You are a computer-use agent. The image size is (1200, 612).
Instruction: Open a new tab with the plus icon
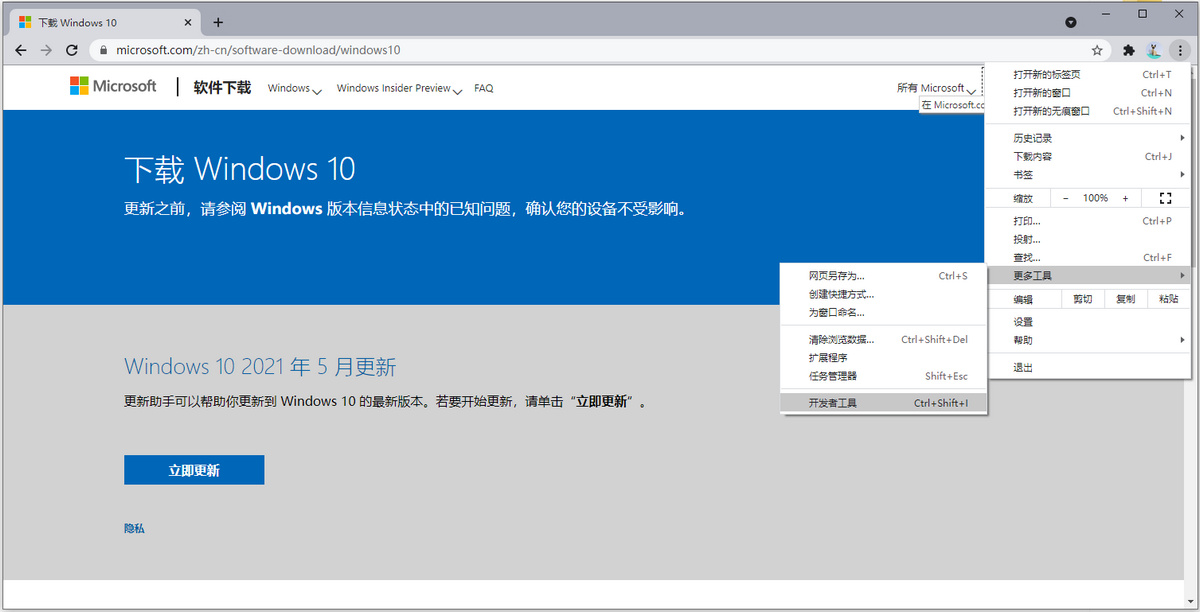click(x=218, y=21)
